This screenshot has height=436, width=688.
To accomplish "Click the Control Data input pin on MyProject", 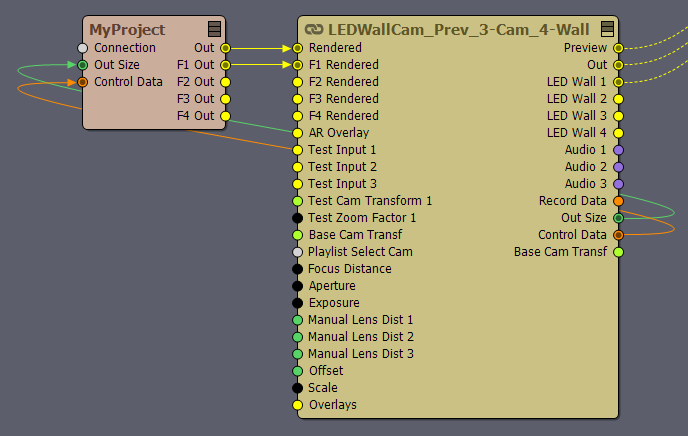I will tap(82, 82).
